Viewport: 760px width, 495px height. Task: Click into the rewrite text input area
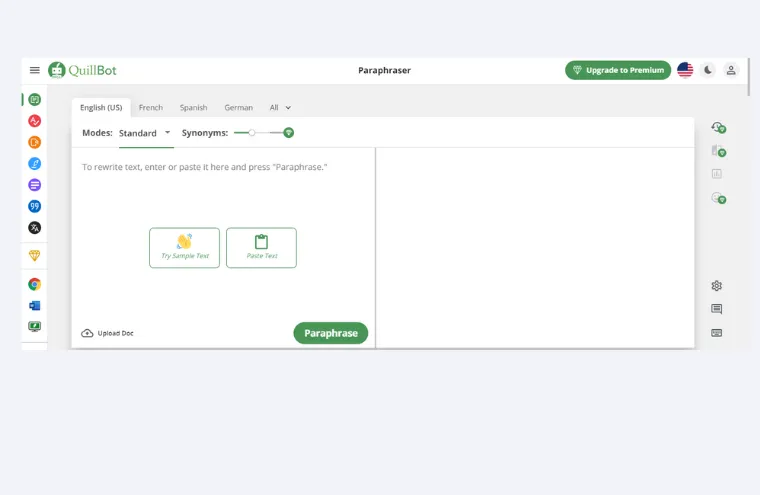(223, 167)
